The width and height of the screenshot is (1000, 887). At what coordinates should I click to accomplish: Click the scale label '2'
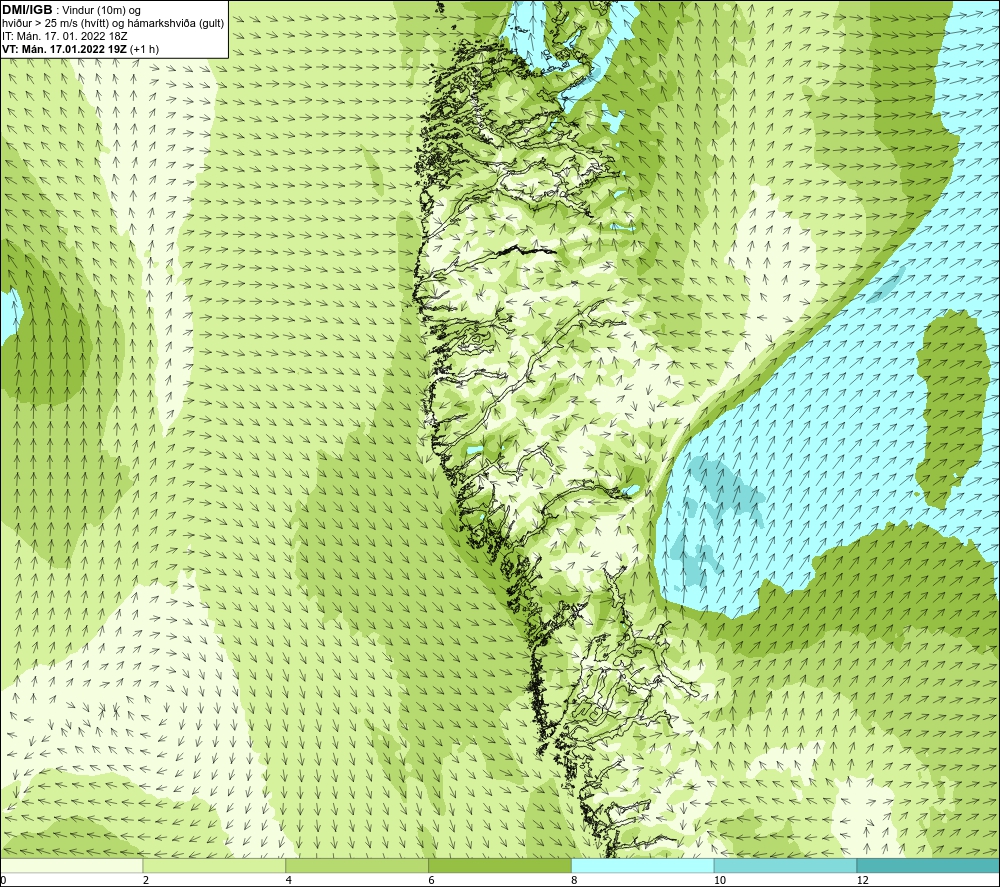[x=146, y=880]
